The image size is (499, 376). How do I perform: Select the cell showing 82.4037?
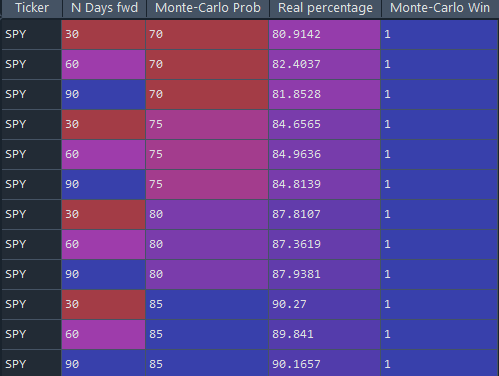(x=325, y=64)
